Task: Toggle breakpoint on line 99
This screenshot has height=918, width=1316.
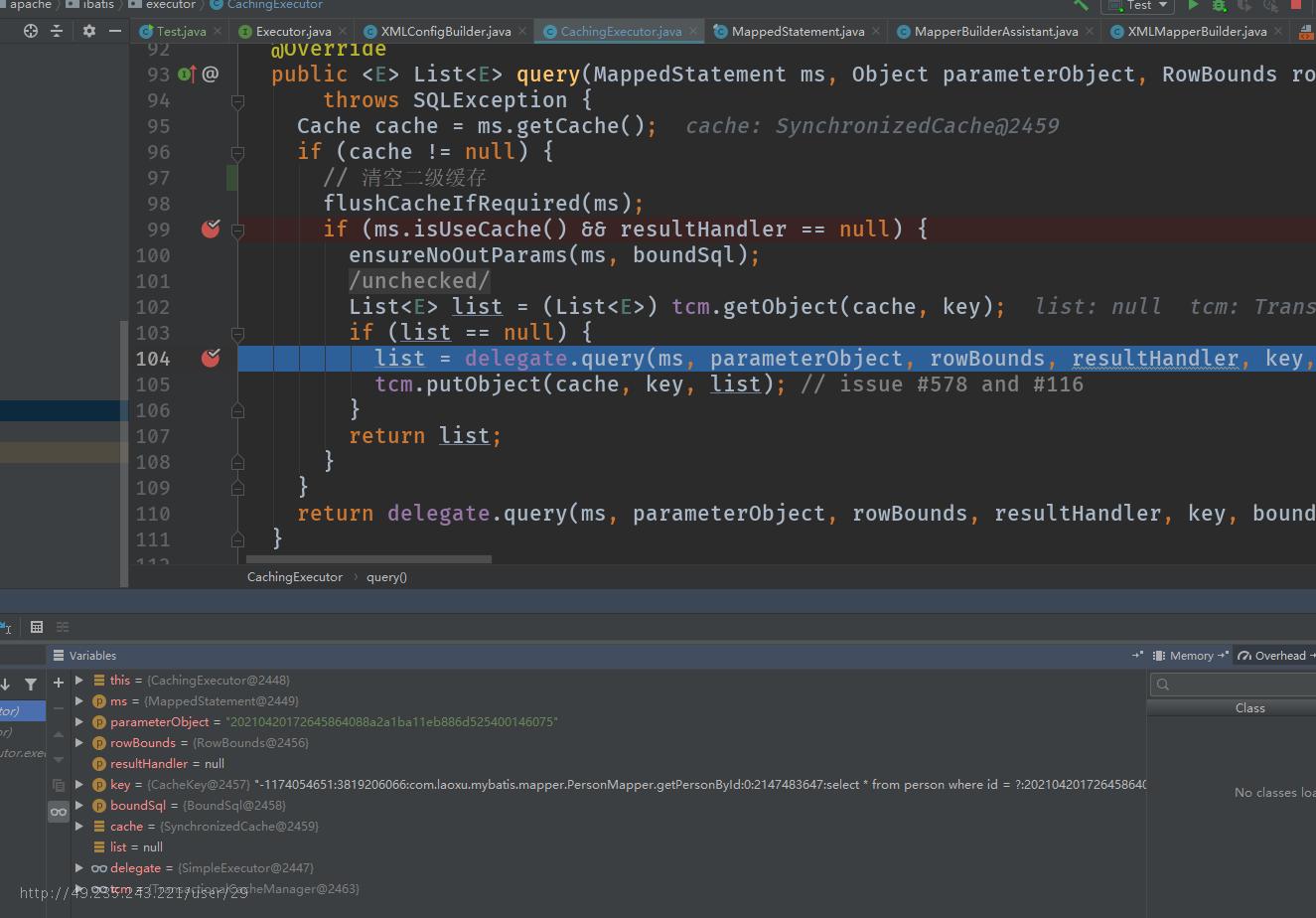Action: point(211,229)
